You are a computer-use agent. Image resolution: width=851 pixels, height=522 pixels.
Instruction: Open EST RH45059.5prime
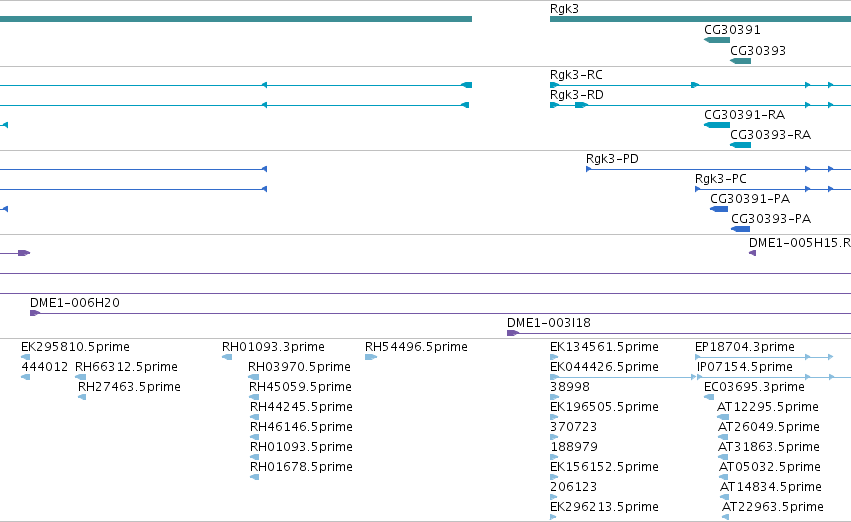click(254, 397)
